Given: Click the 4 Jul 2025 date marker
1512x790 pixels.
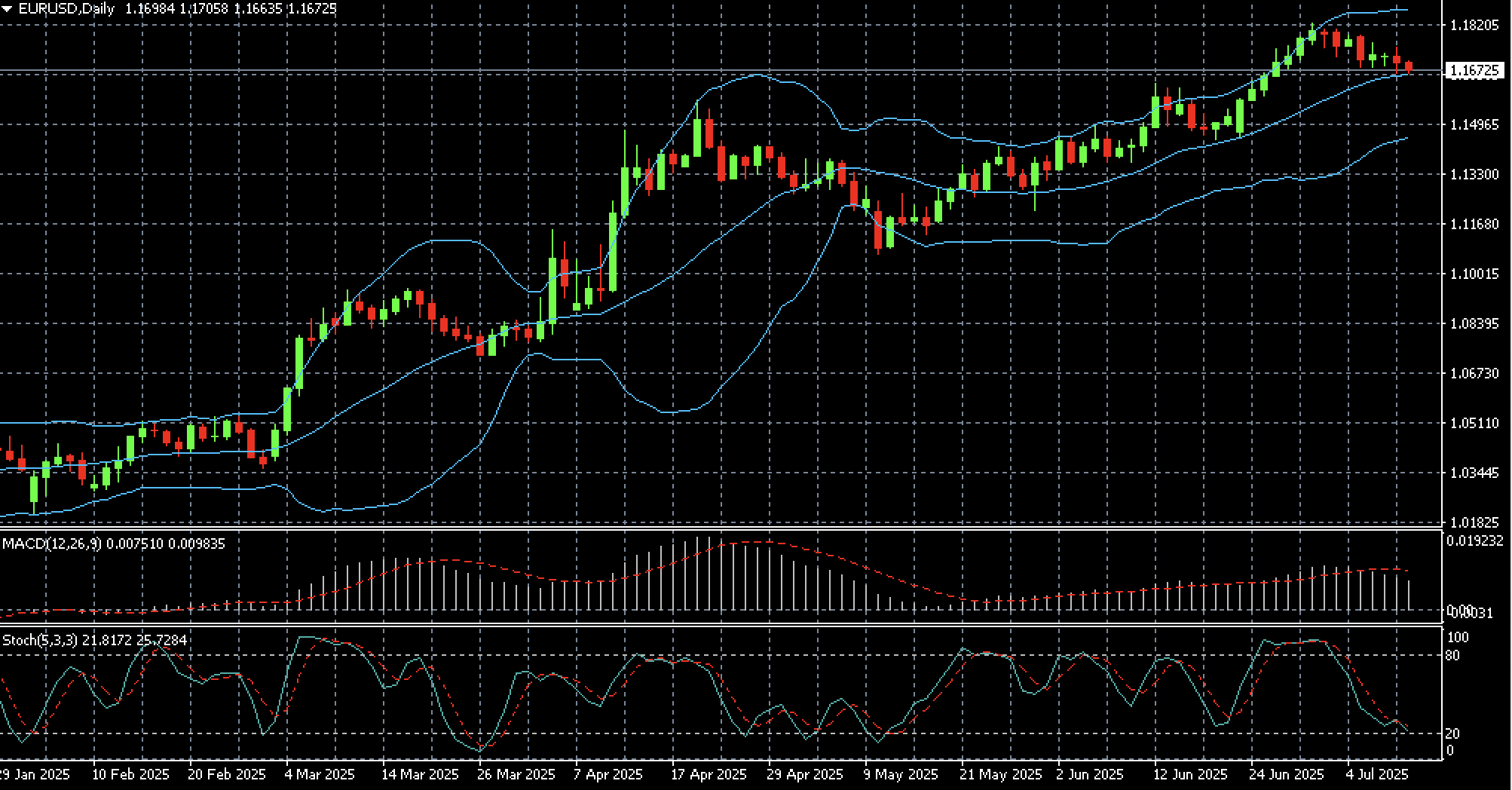Looking at the screenshot, I should point(1377,774).
